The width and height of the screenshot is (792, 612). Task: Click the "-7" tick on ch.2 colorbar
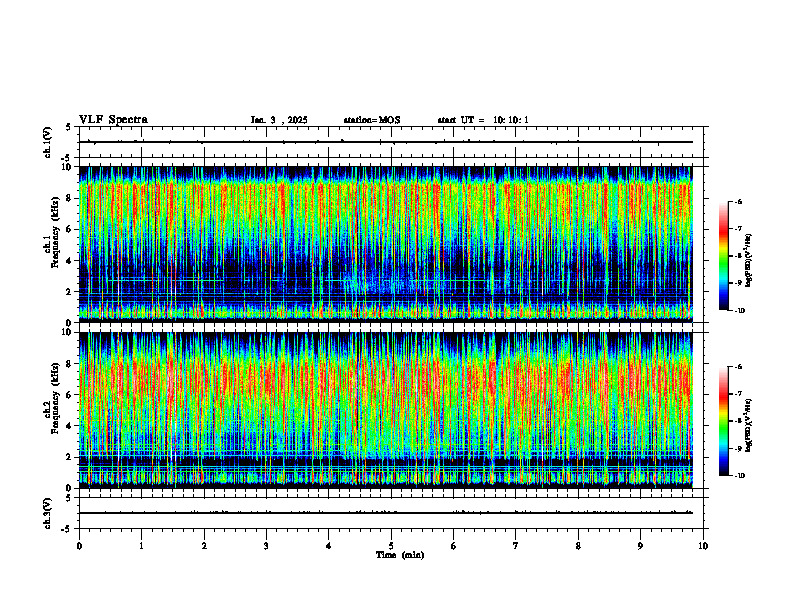point(738,394)
